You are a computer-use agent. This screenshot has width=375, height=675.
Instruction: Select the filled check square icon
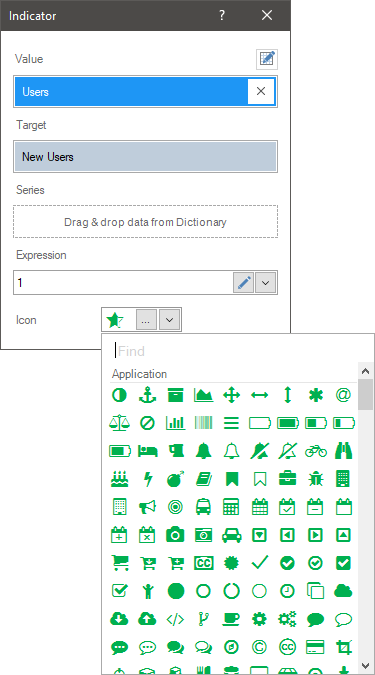click(x=344, y=563)
